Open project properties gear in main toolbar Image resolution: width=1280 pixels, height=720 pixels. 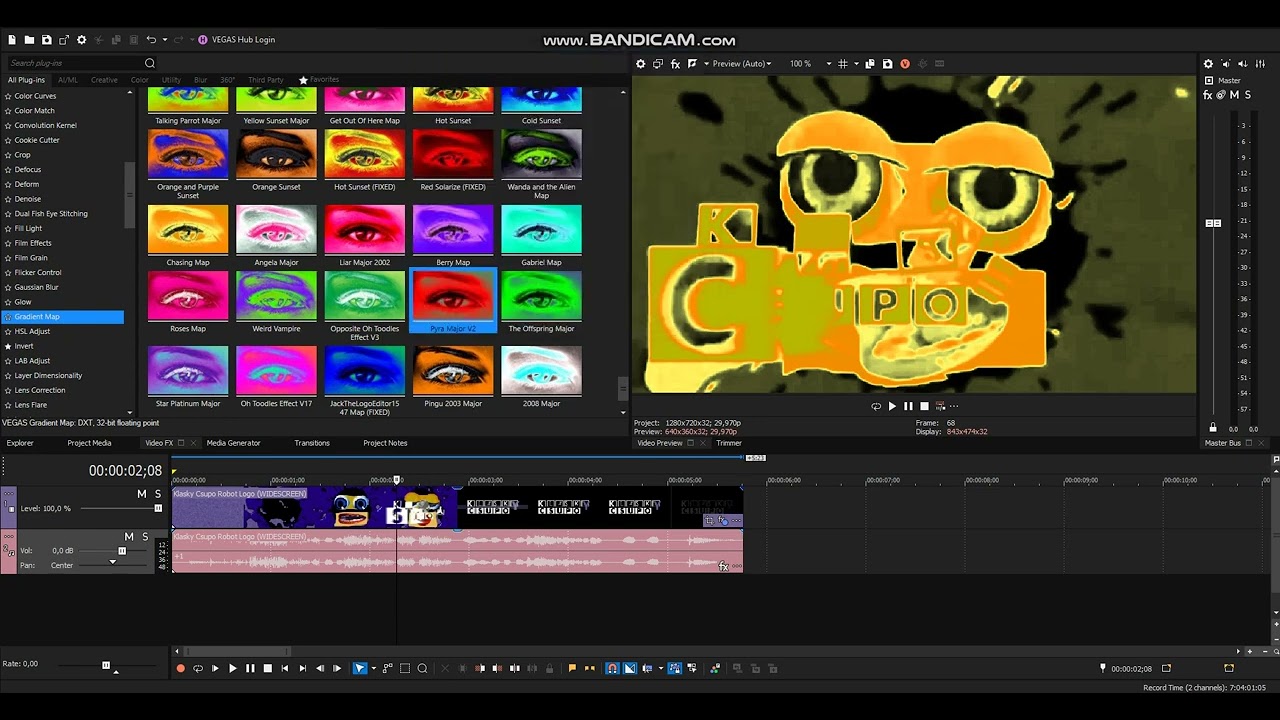(82, 40)
